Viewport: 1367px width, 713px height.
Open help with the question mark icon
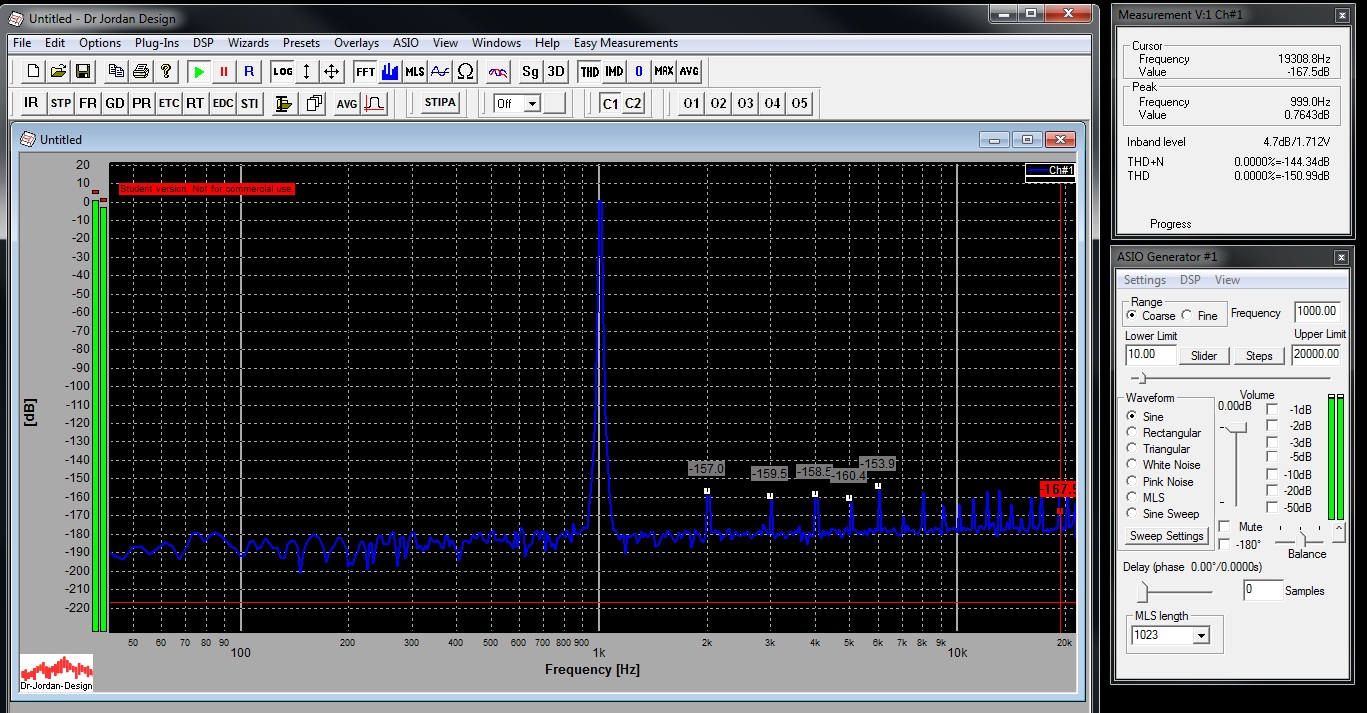click(166, 71)
